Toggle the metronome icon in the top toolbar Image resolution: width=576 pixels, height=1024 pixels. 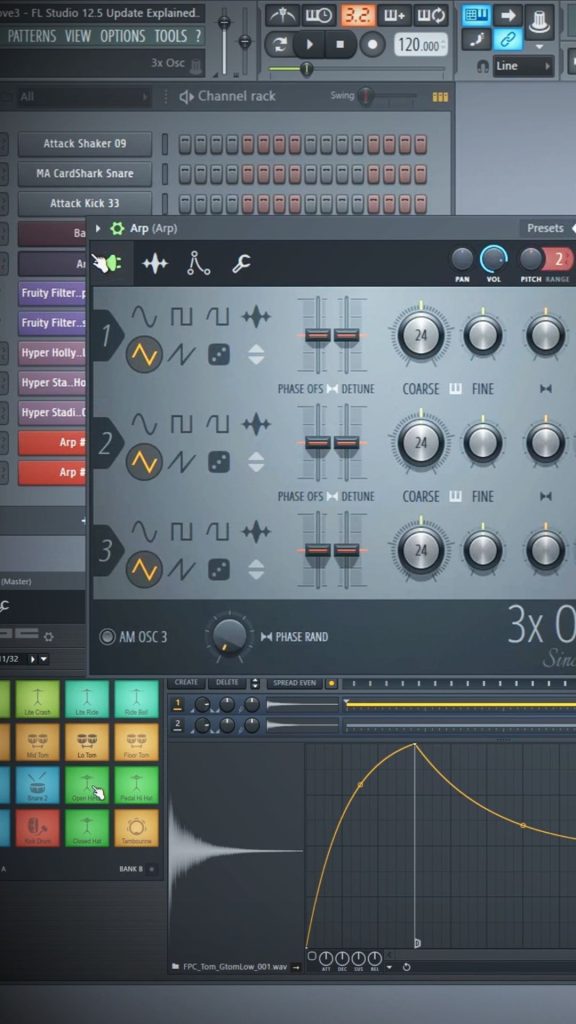point(283,14)
